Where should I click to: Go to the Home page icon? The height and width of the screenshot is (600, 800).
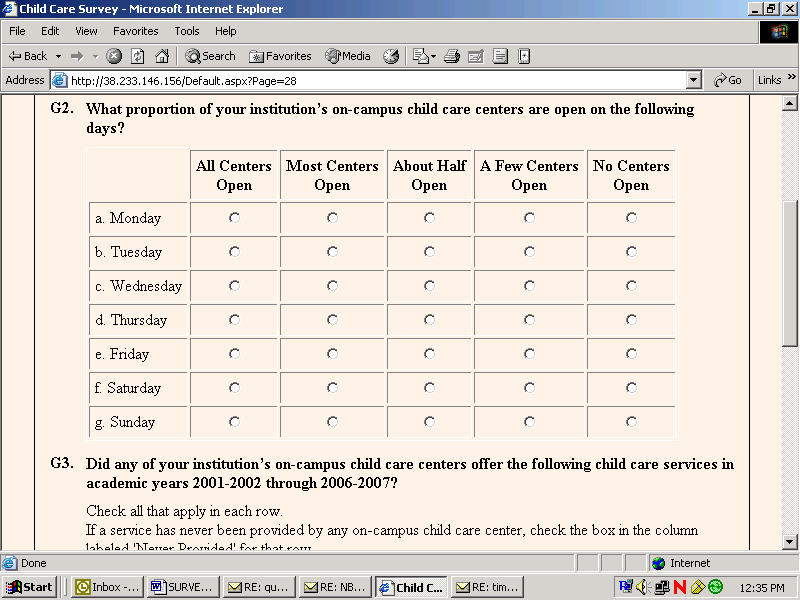pyautogui.click(x=161, y=56)
